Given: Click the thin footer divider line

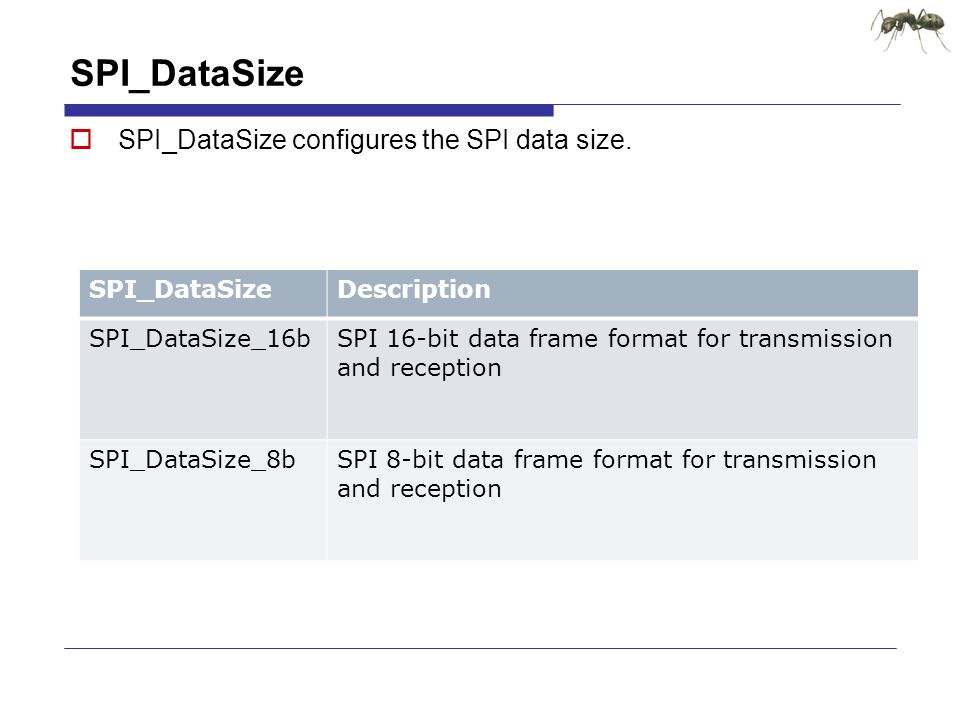Looking at the screenshot, I should click(x=481, y=648).
